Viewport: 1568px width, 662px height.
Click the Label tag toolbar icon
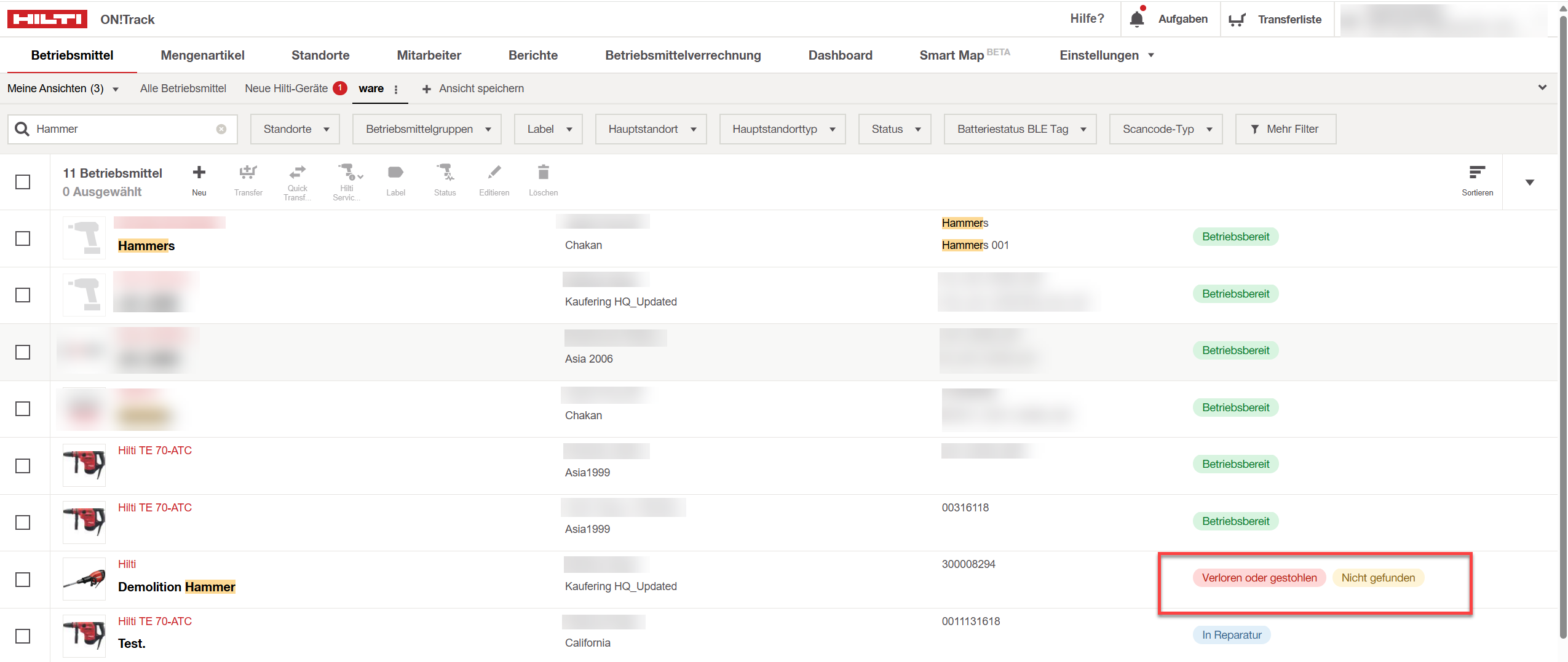[x=396, y=173]
